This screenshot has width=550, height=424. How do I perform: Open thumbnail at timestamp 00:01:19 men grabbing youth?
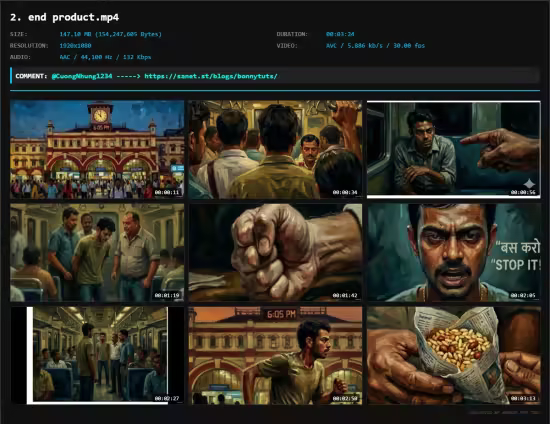[97, 253]
